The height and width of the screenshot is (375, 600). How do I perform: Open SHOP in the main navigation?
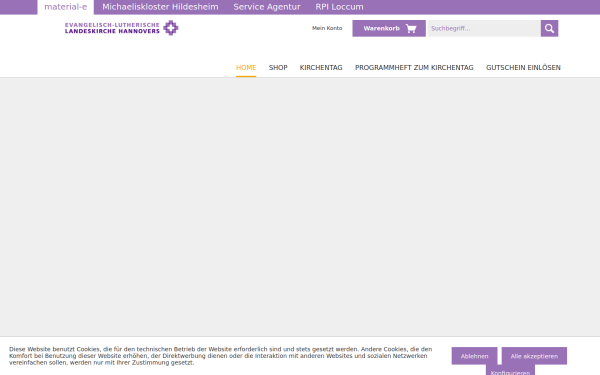coord(278,68)
